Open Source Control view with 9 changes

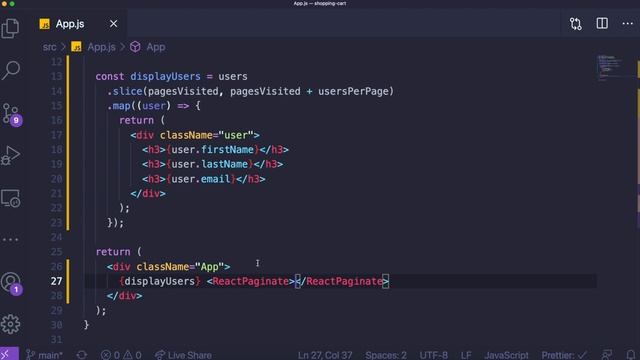(11, 114)
